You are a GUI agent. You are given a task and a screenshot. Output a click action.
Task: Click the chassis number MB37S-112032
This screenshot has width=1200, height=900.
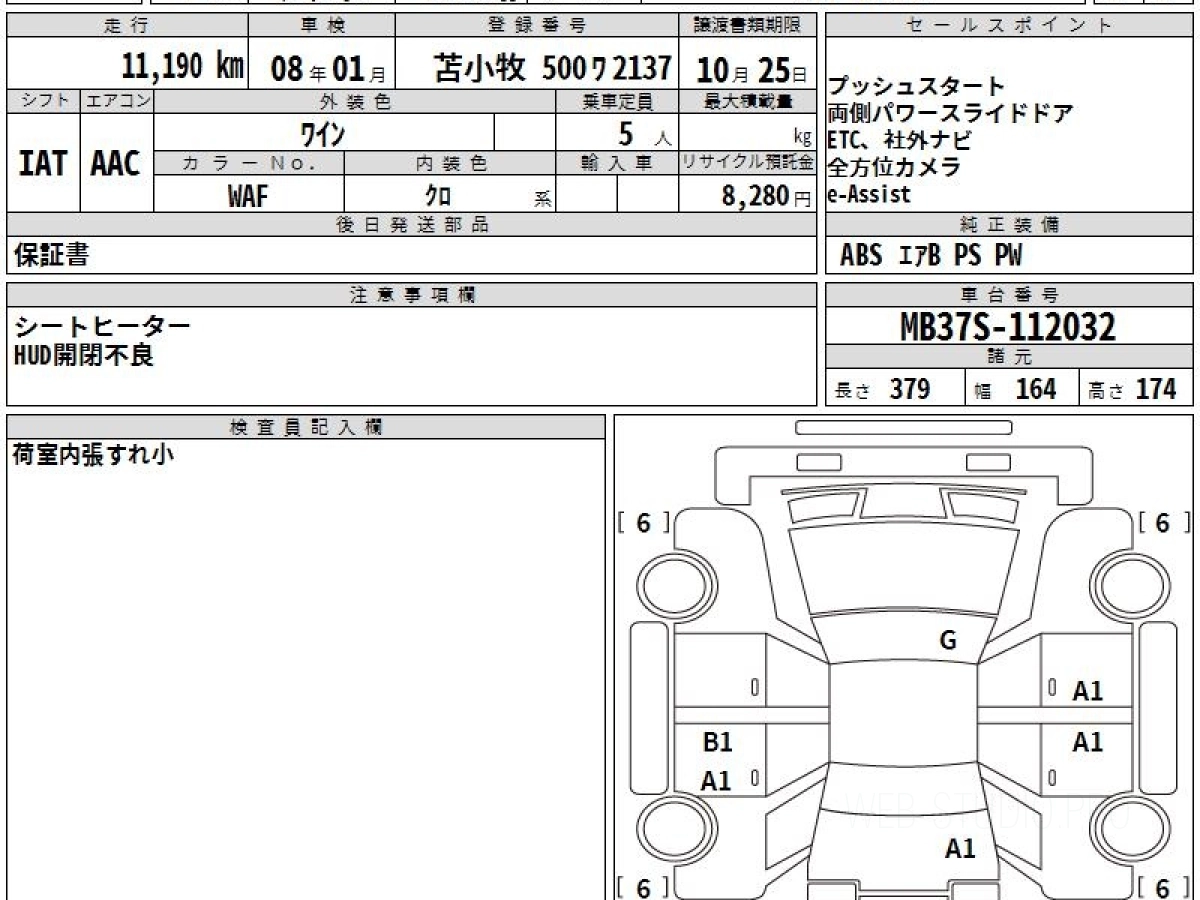tap(1008, 326)
